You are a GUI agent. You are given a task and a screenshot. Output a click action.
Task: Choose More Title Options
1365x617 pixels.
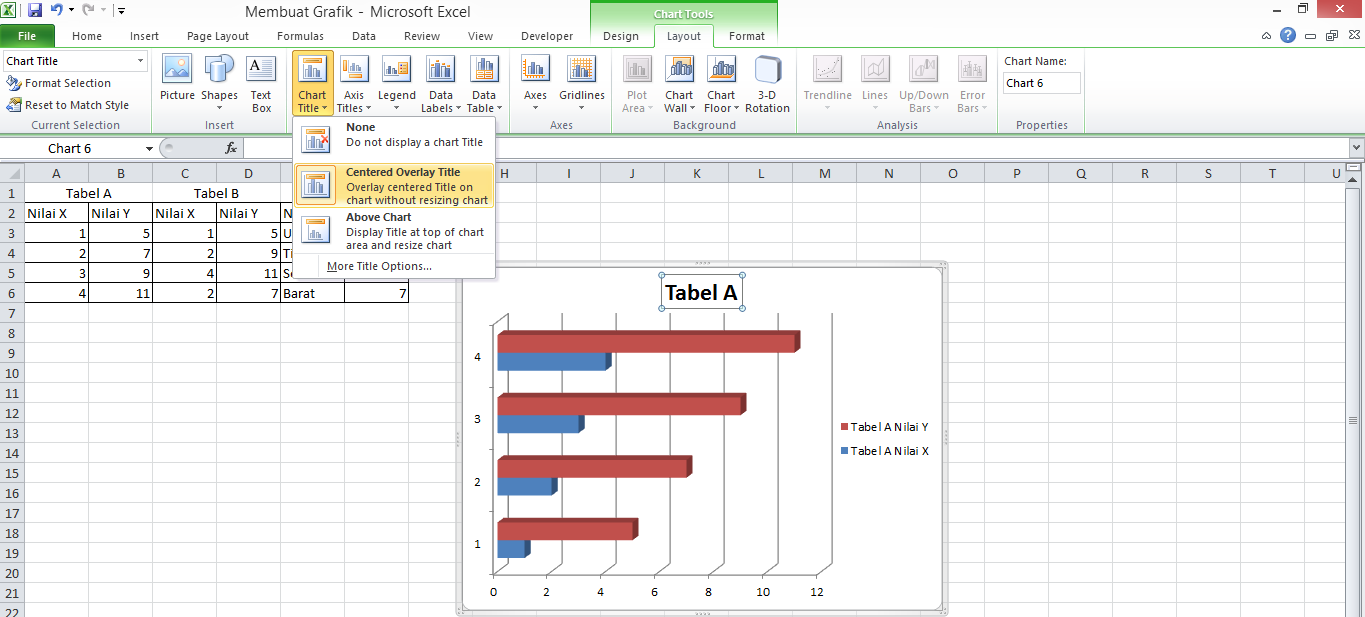(378, 266)
